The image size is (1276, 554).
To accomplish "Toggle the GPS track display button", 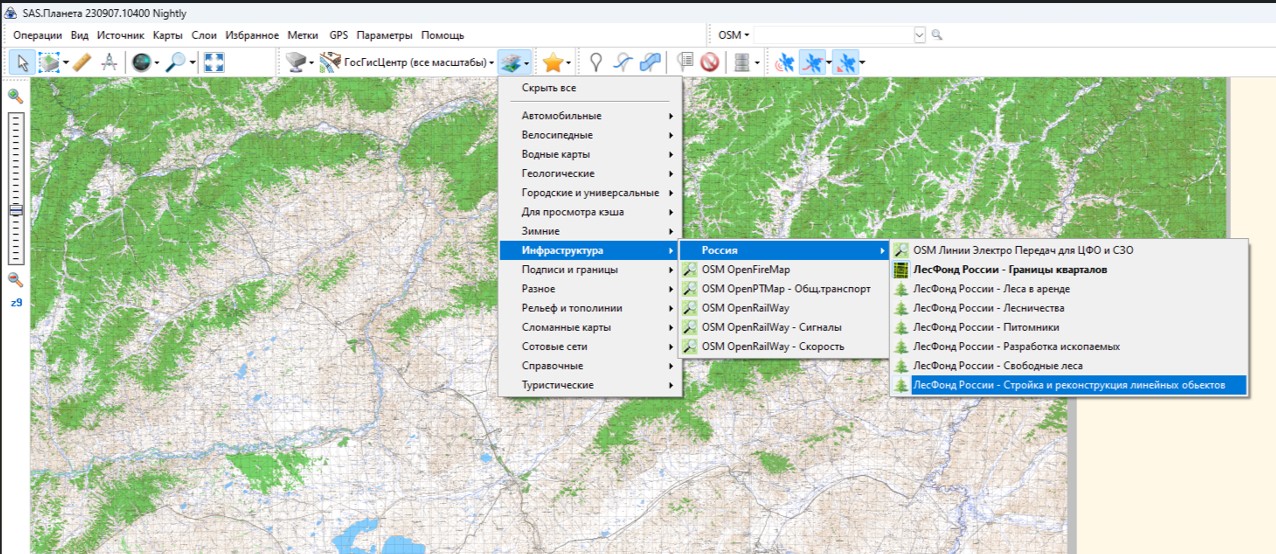I will pos(814,62).
